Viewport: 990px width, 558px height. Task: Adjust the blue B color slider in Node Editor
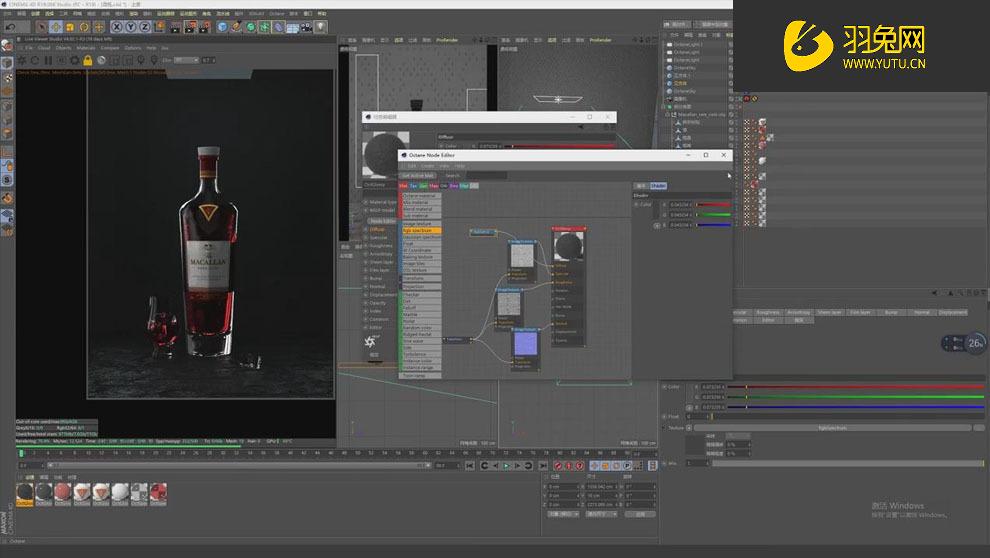pos(714,225)
